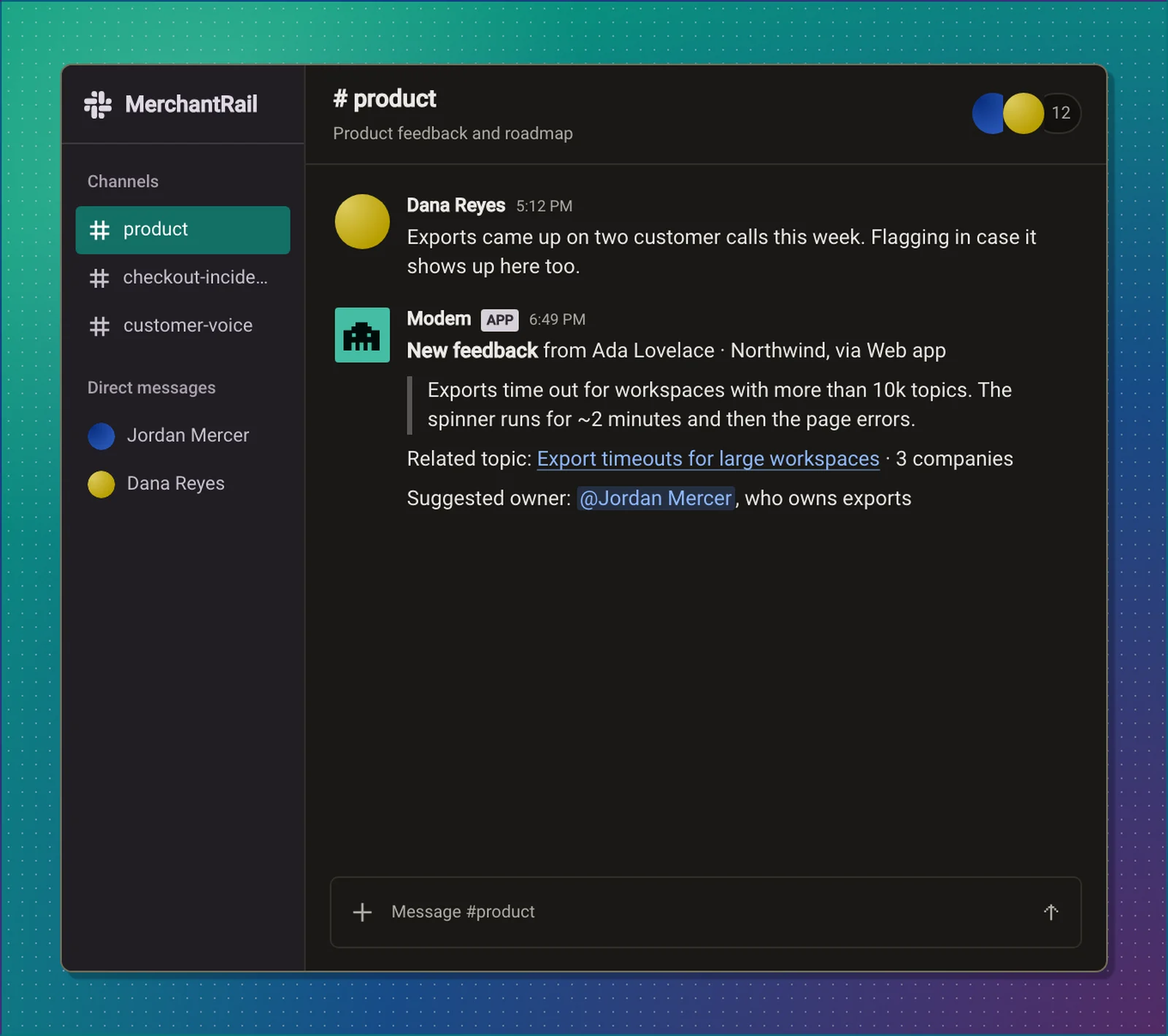
Task: Switch to the customer-voice channel
Action: pos(182,326)
